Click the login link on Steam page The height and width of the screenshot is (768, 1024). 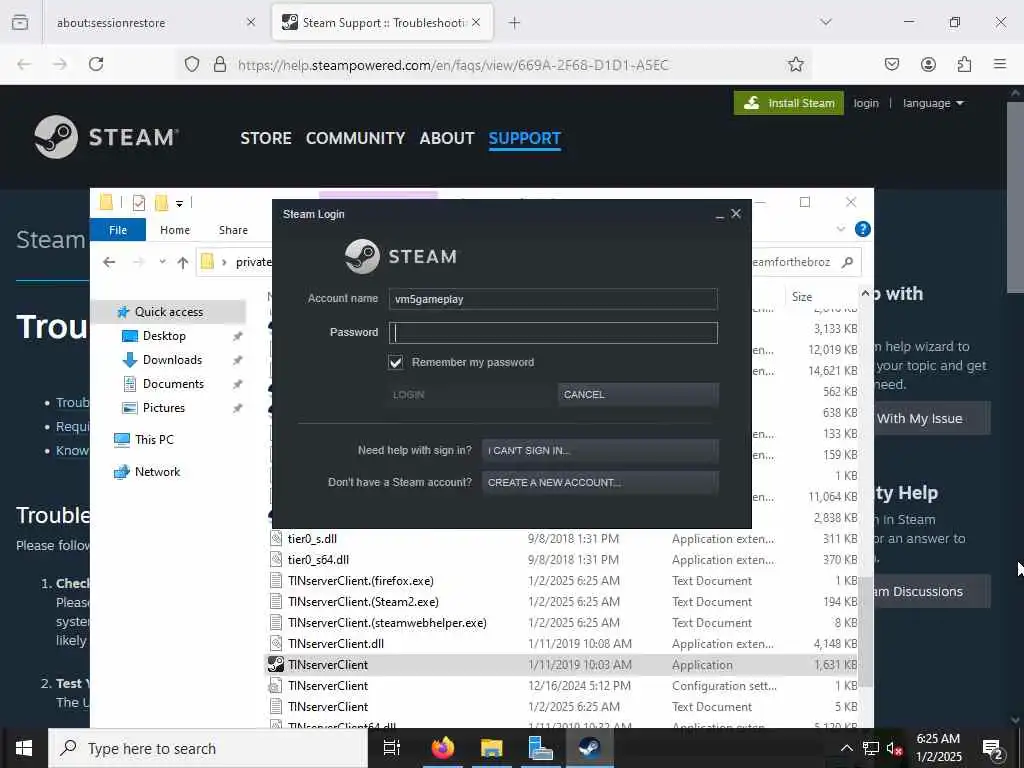(x=866, y=103)
